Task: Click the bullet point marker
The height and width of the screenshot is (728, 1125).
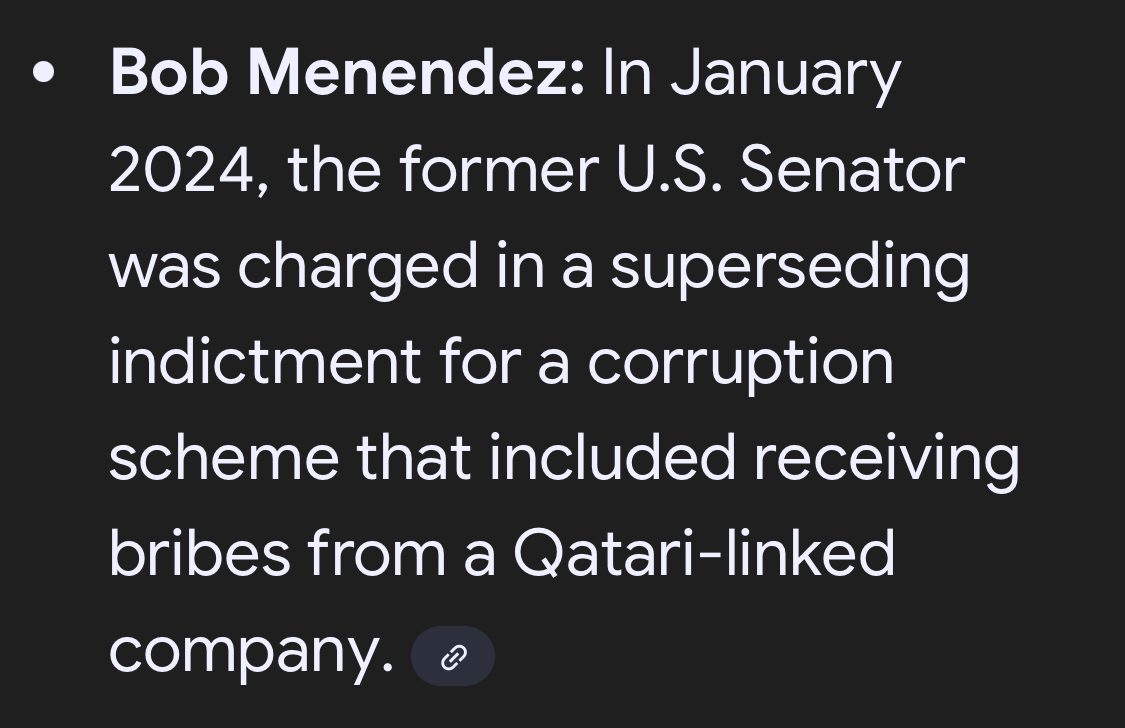Action: point(43,73)
